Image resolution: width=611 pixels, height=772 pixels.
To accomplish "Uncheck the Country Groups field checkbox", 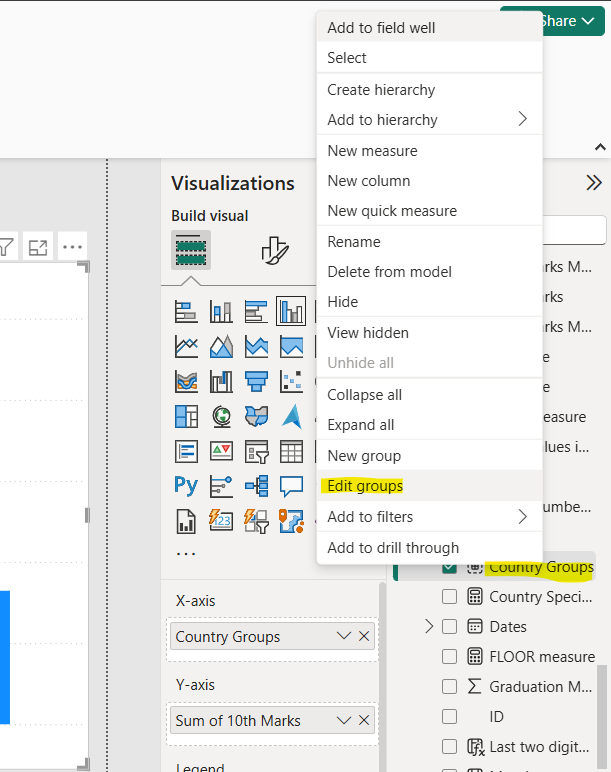I will click(449, 567).
